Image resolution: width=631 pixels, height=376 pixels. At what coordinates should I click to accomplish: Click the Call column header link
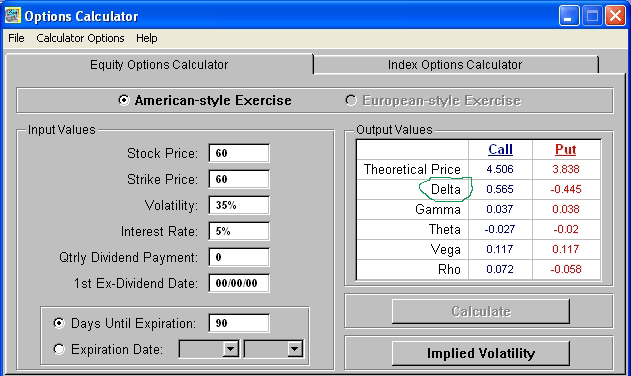tap(500, 149)
